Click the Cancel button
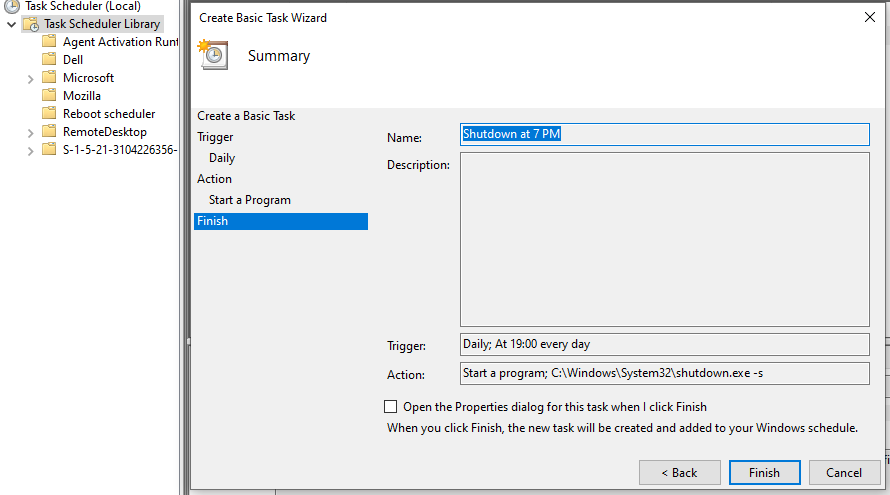Viewport: 890px width, 495px height. 844,472
